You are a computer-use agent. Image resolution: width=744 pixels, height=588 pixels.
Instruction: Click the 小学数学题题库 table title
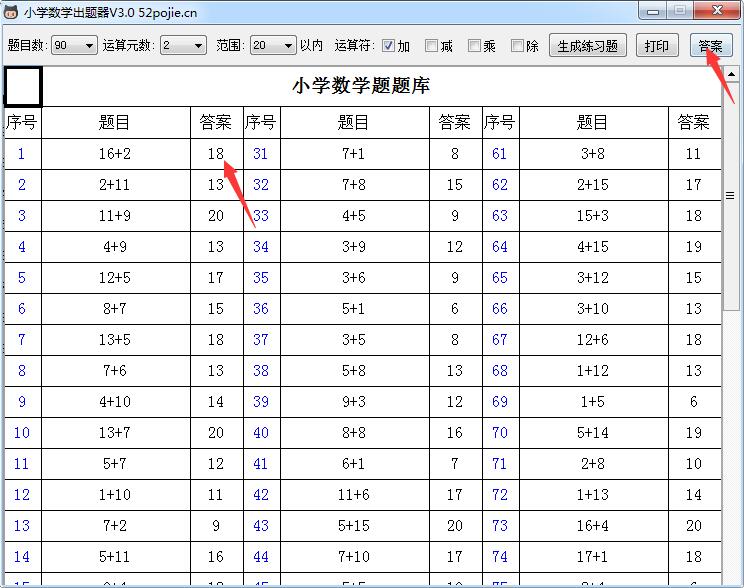(361, 86)
